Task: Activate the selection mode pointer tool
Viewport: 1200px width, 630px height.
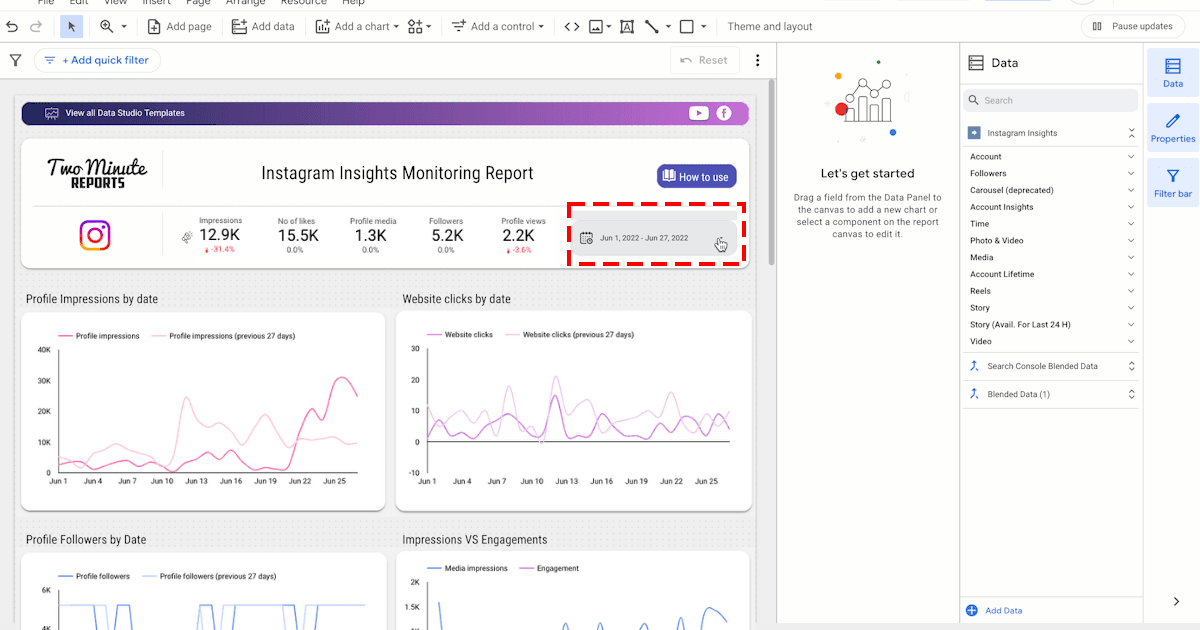Action: [x=70, y=27]
